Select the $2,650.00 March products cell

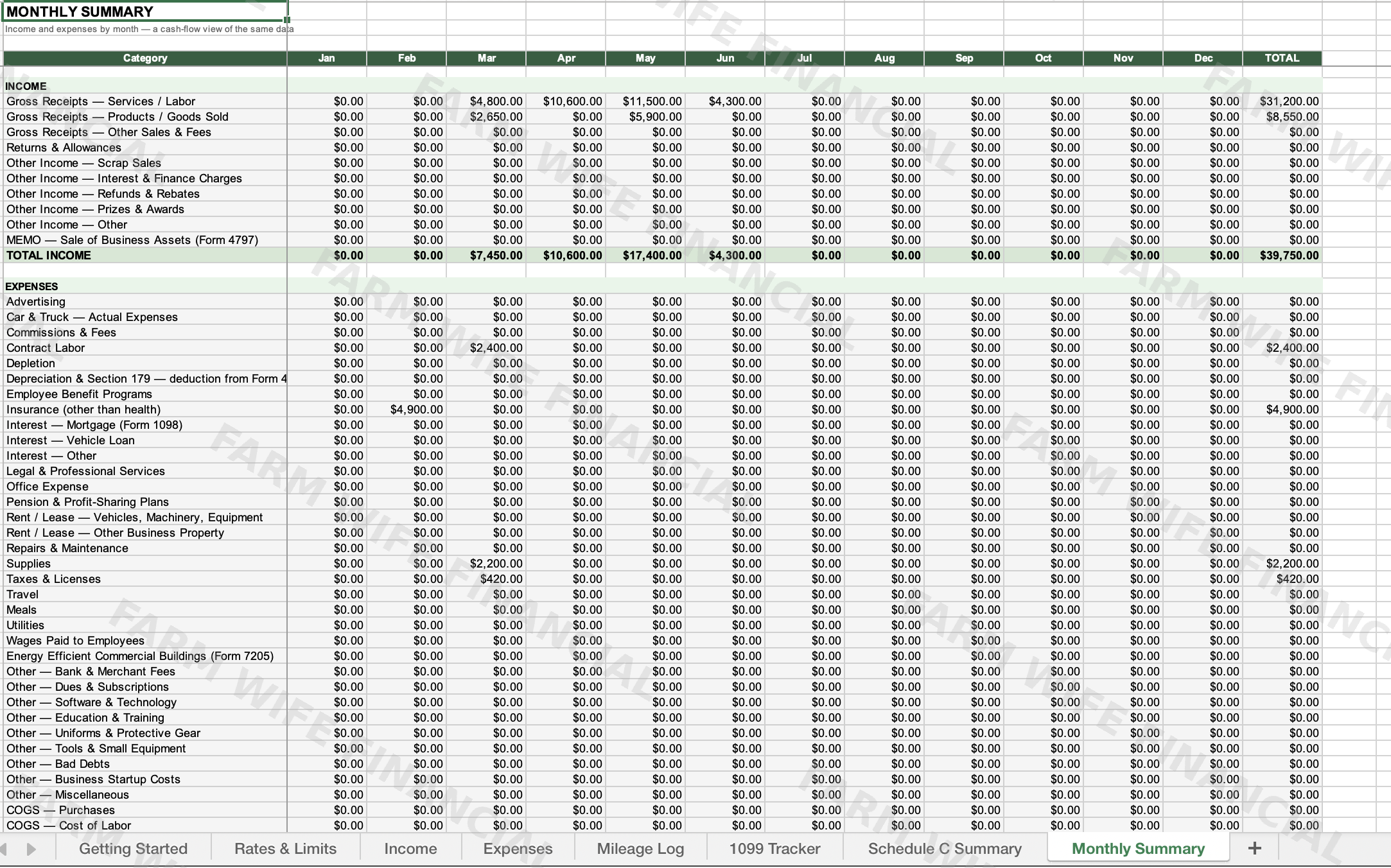pos(486,117)
